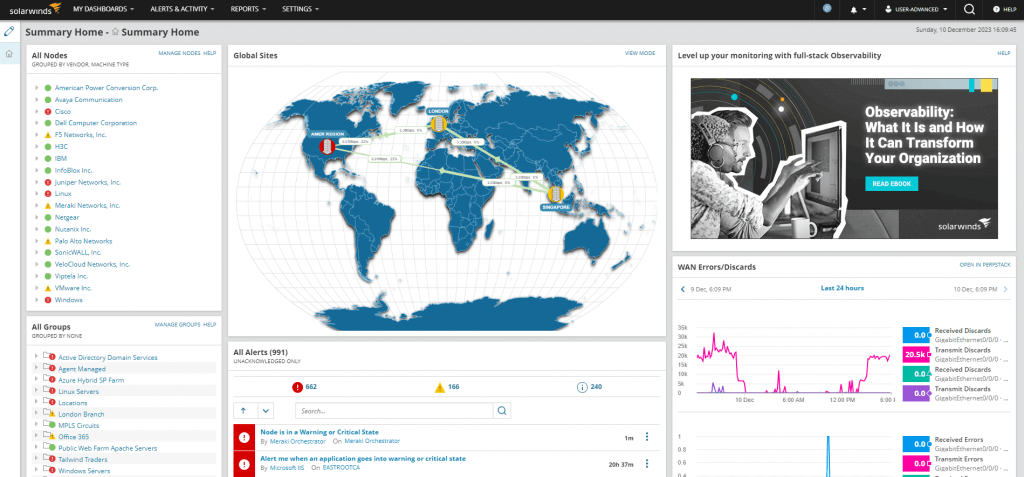Expand the Cisco node group
The height and width of the screenshot is (477, 1024).
(x=37, y=112)
